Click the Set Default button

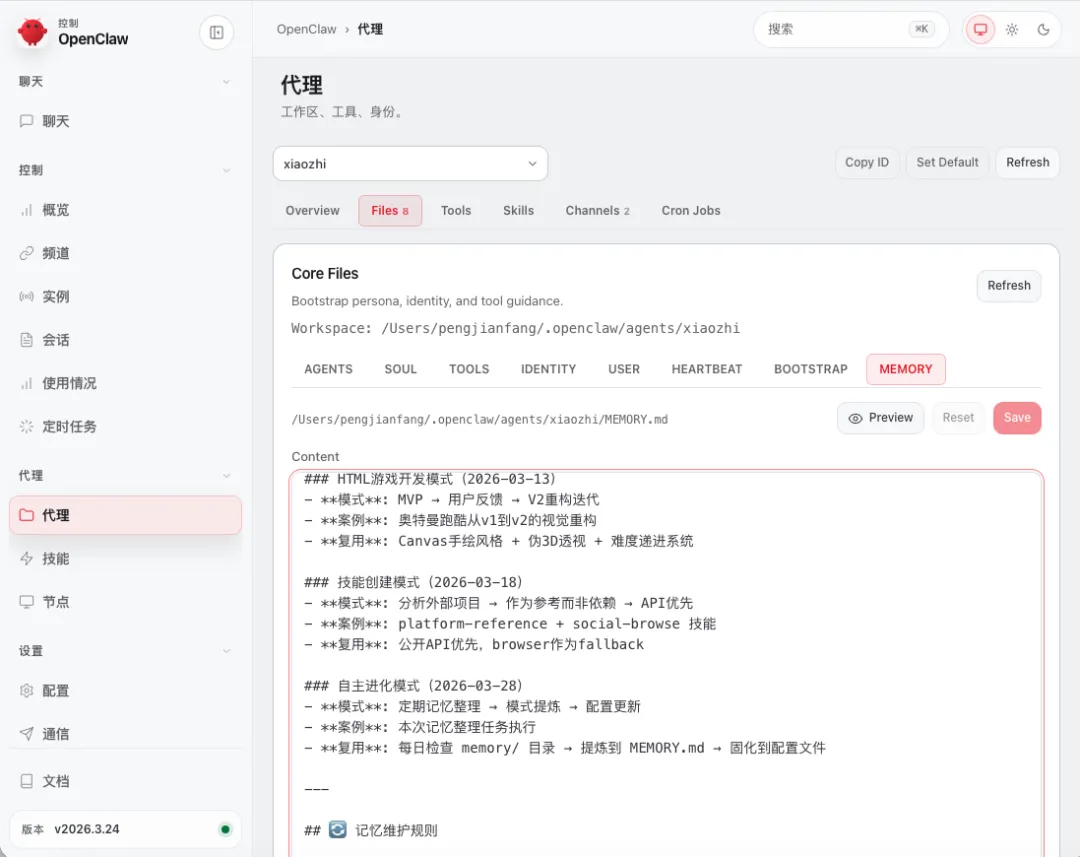point(947,163)
